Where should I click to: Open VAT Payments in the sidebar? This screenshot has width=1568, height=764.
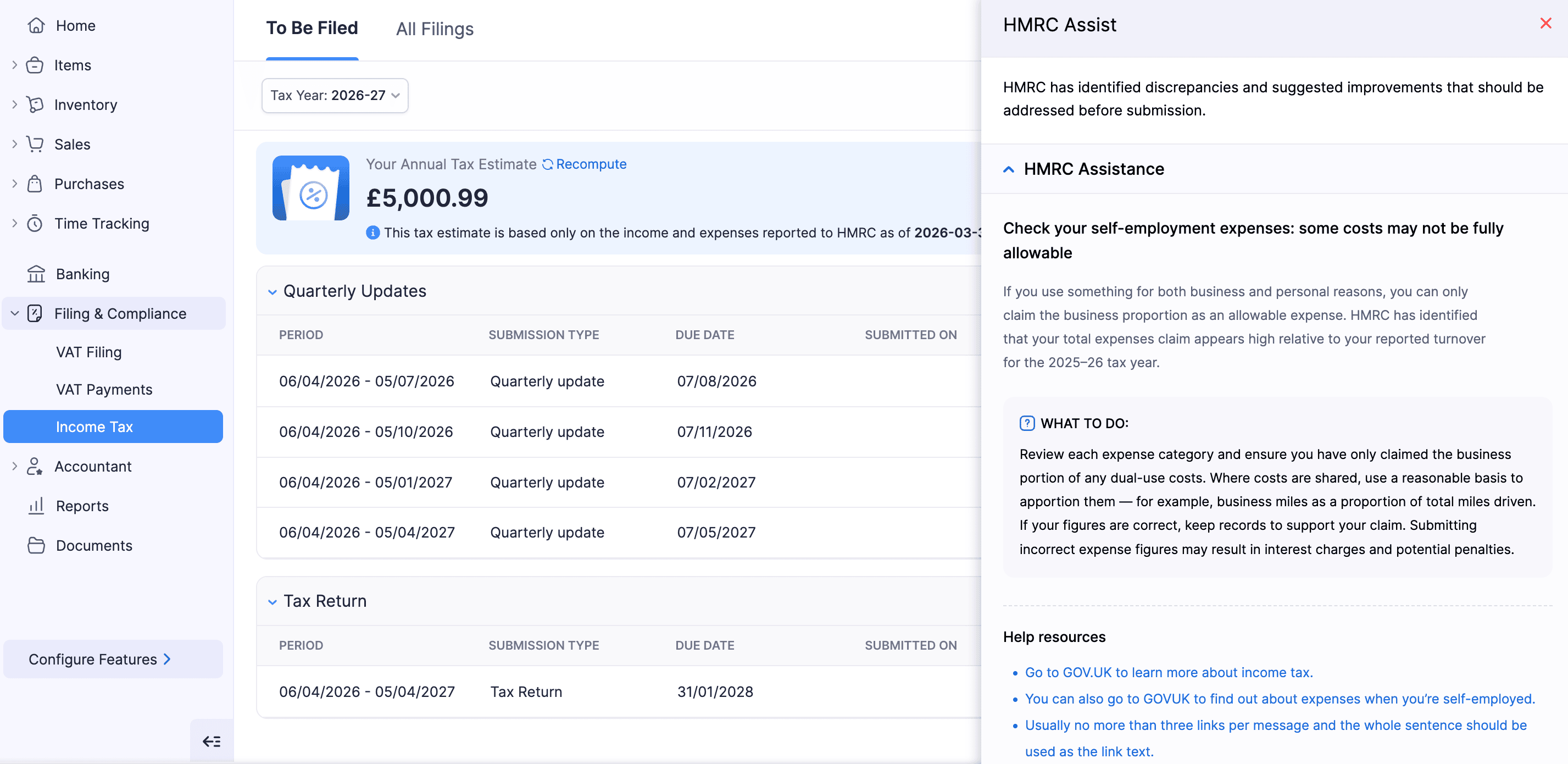[x=104, y=390]
